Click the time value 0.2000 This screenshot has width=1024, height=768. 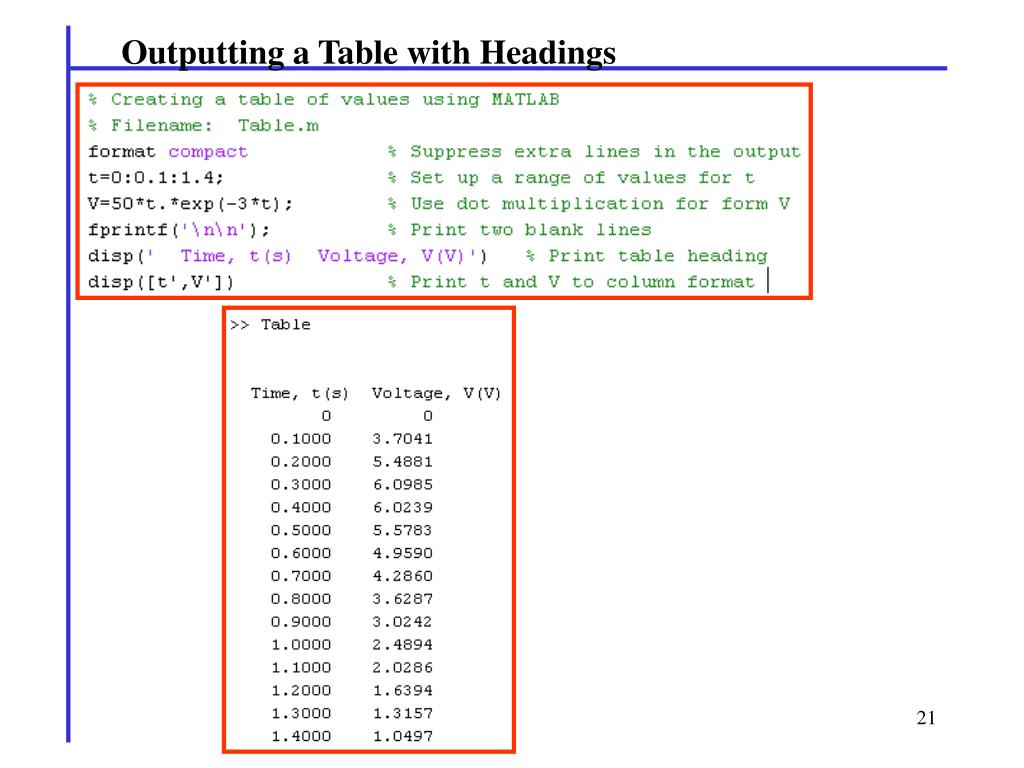(301, 462)
